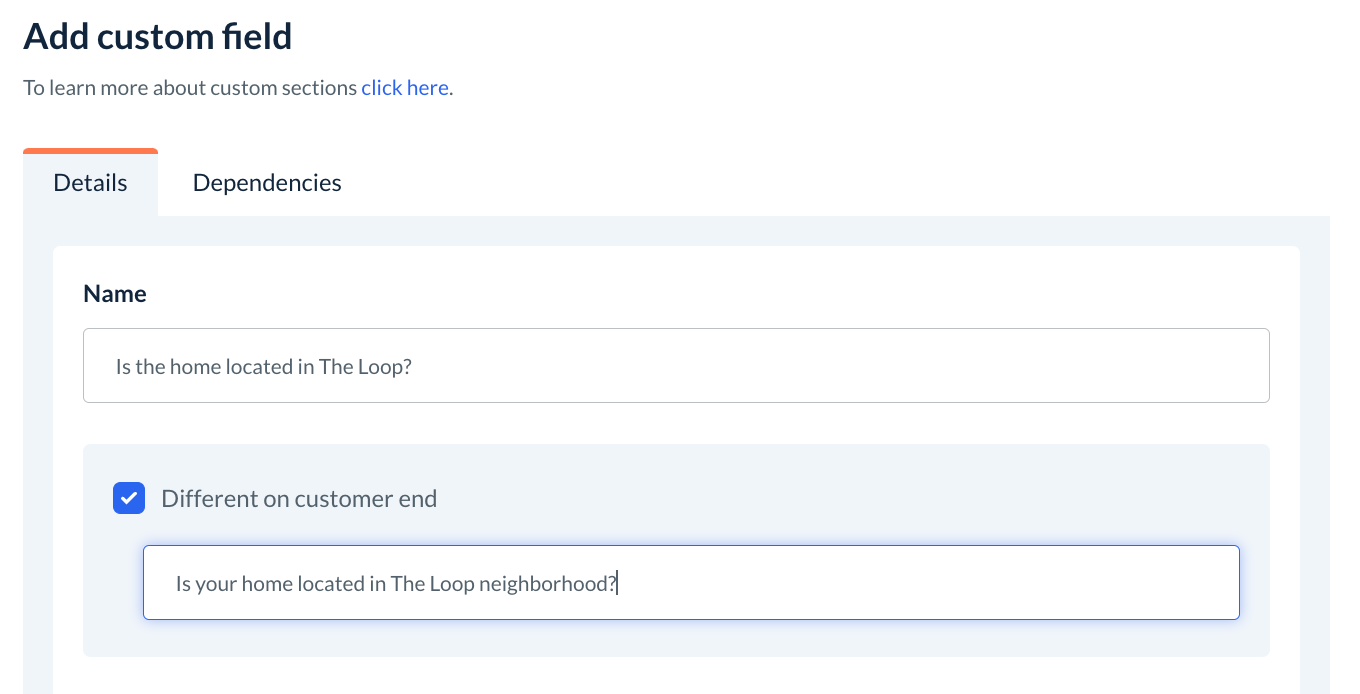The height and width of the screenshot is (694, 1360).
Task: Uncheck the Different on customer end checkbox
Action: (x=129, y=498)
